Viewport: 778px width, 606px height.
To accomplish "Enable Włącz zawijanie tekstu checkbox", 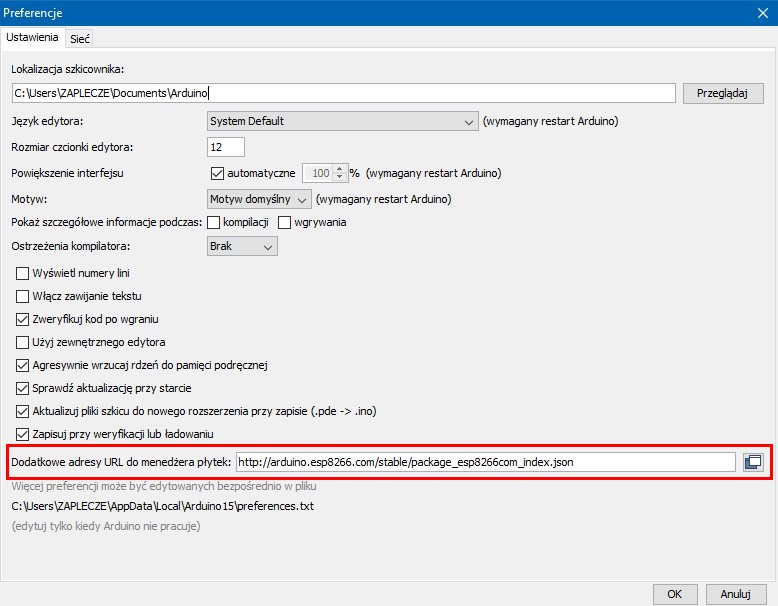I will point(22,296).
